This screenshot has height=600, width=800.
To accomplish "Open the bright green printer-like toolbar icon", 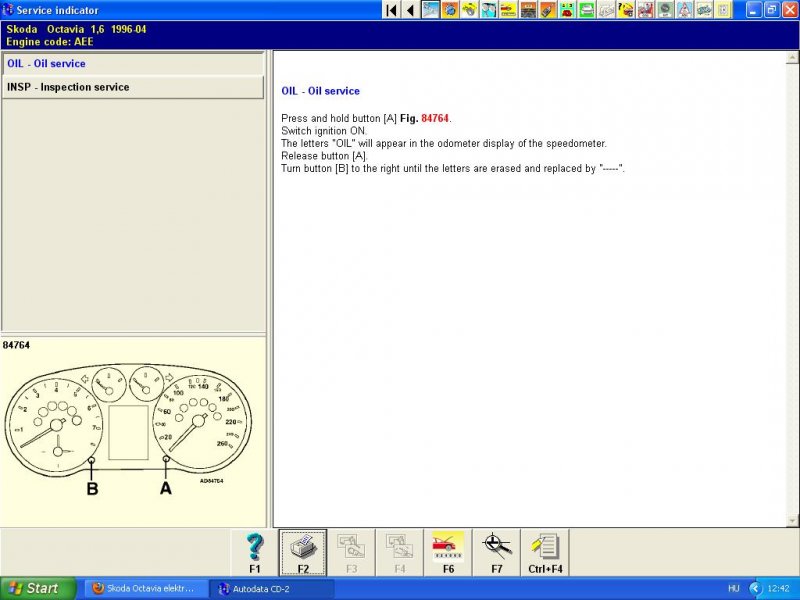I will [x=587, y=10].
